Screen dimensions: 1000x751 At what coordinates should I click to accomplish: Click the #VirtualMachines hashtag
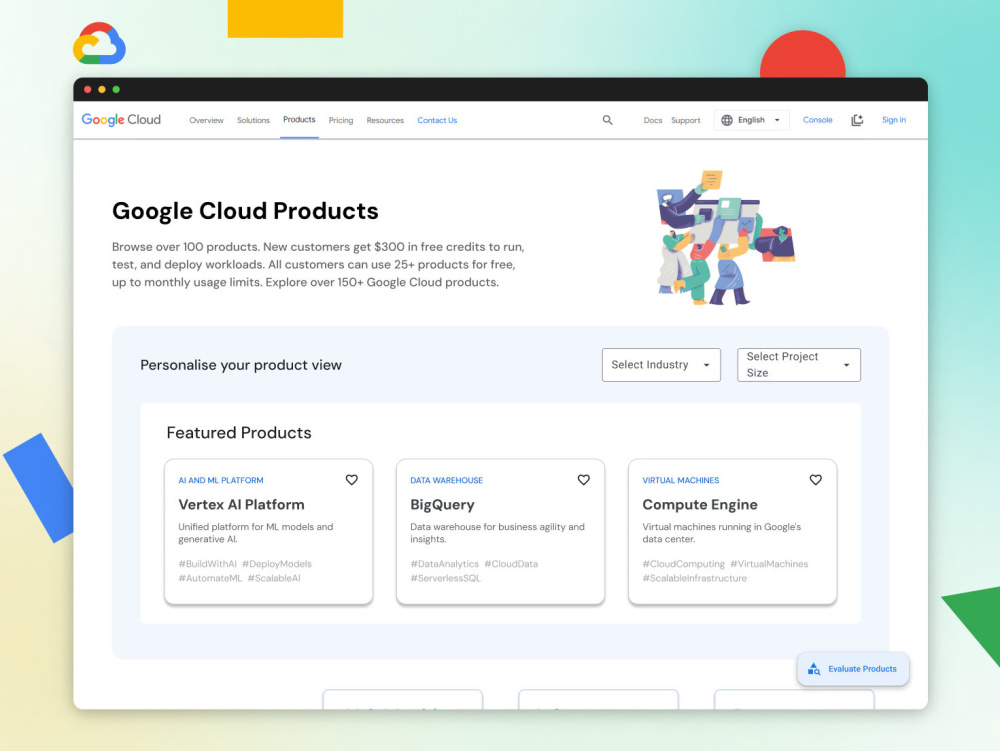(769, 564)
